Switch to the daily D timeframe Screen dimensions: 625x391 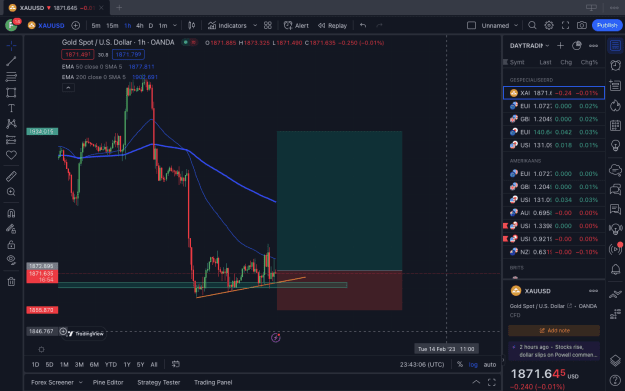click(x=151, y=26)
